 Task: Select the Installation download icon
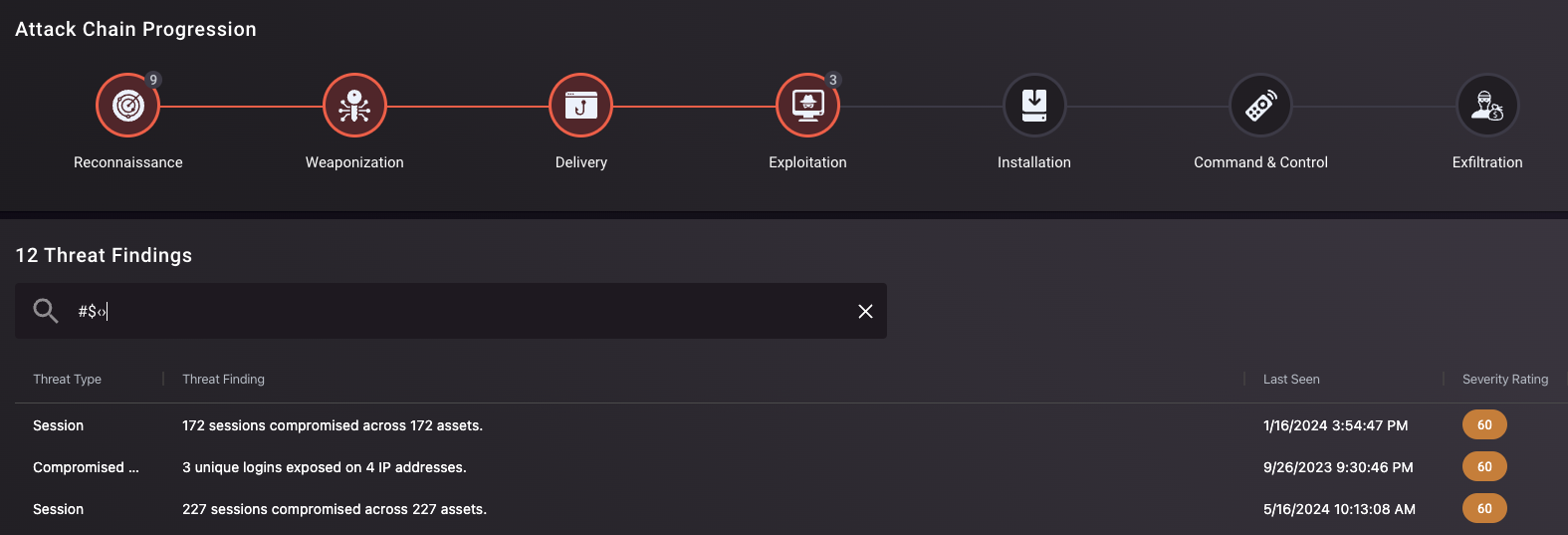1034,106
